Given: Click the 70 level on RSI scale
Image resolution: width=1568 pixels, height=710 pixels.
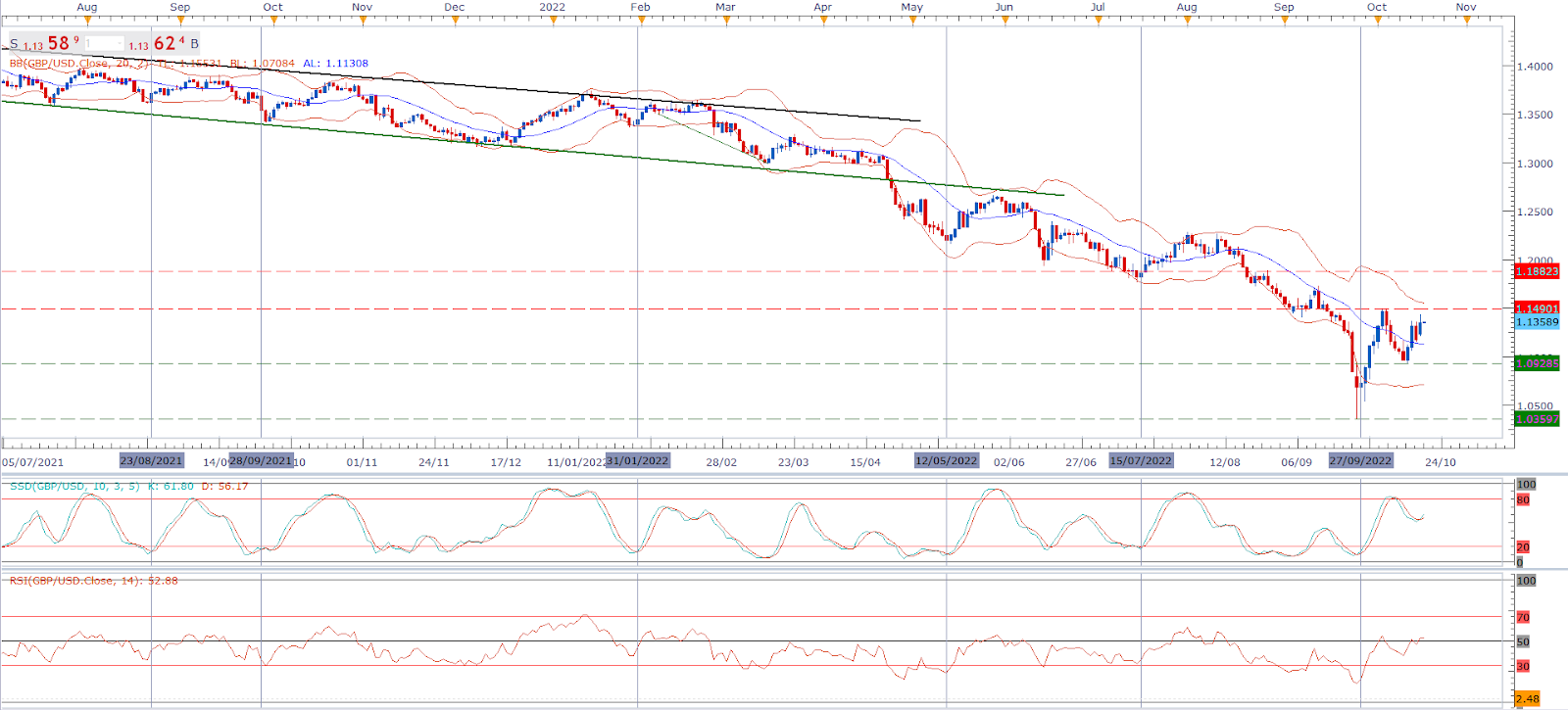Looking at the screenshot, I should click(1523, 617).
